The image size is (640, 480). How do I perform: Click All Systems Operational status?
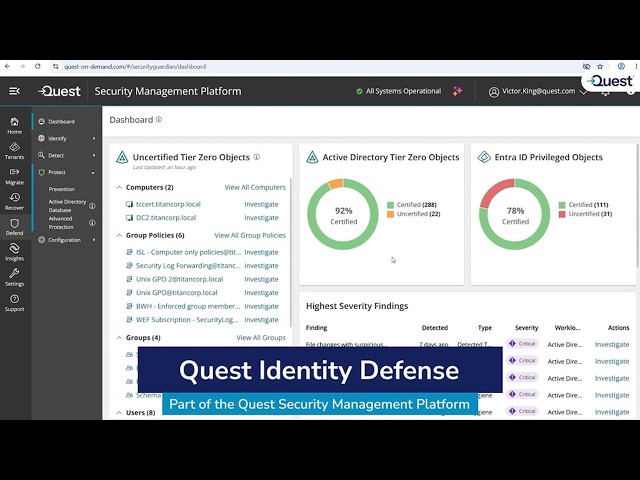click(x=399, y=91)
